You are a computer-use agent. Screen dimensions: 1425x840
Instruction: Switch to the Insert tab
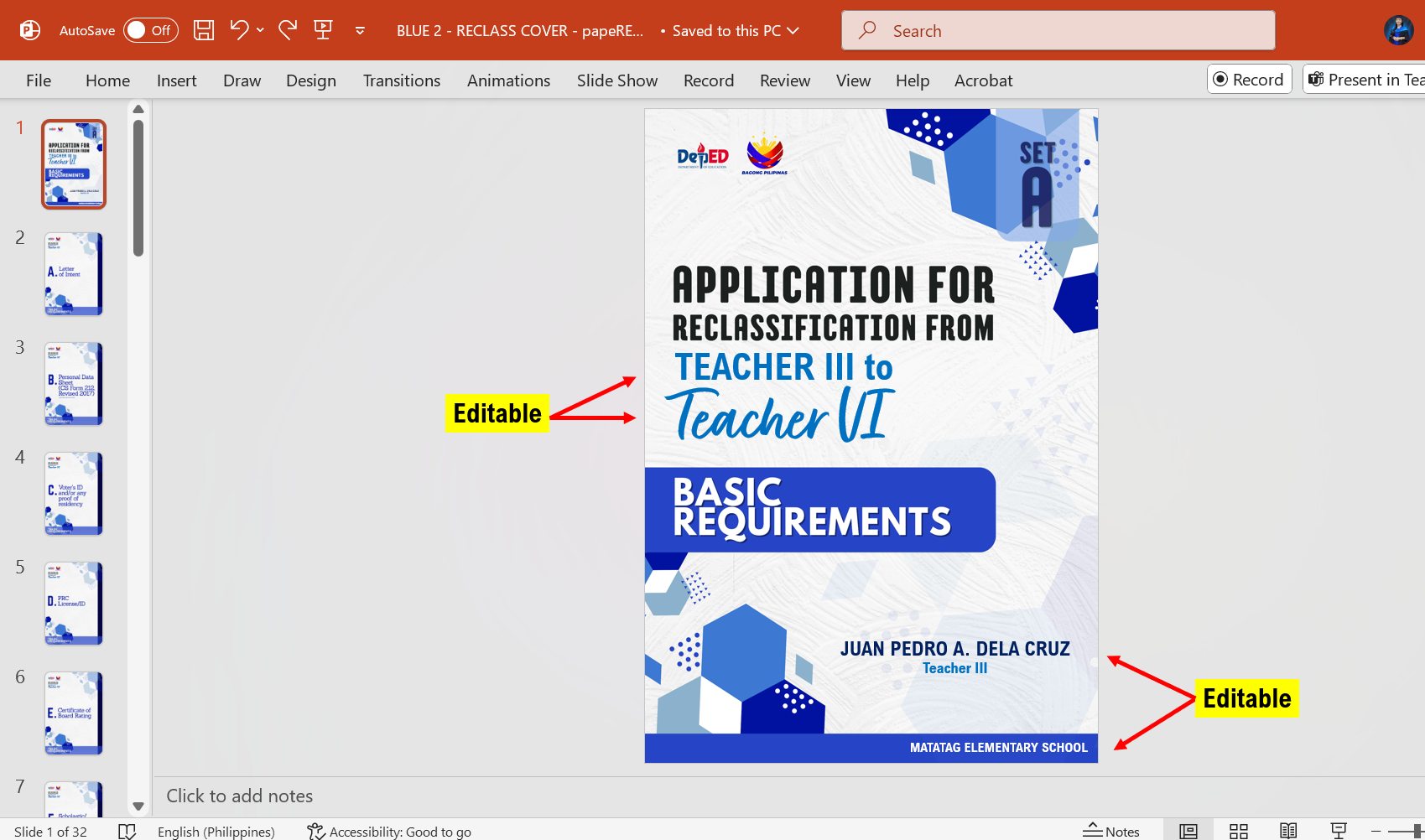point(176,80)
